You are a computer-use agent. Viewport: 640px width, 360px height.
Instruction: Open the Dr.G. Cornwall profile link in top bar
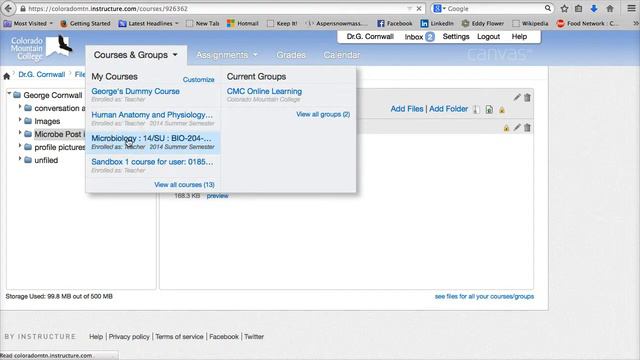click(x=370, y=36)
